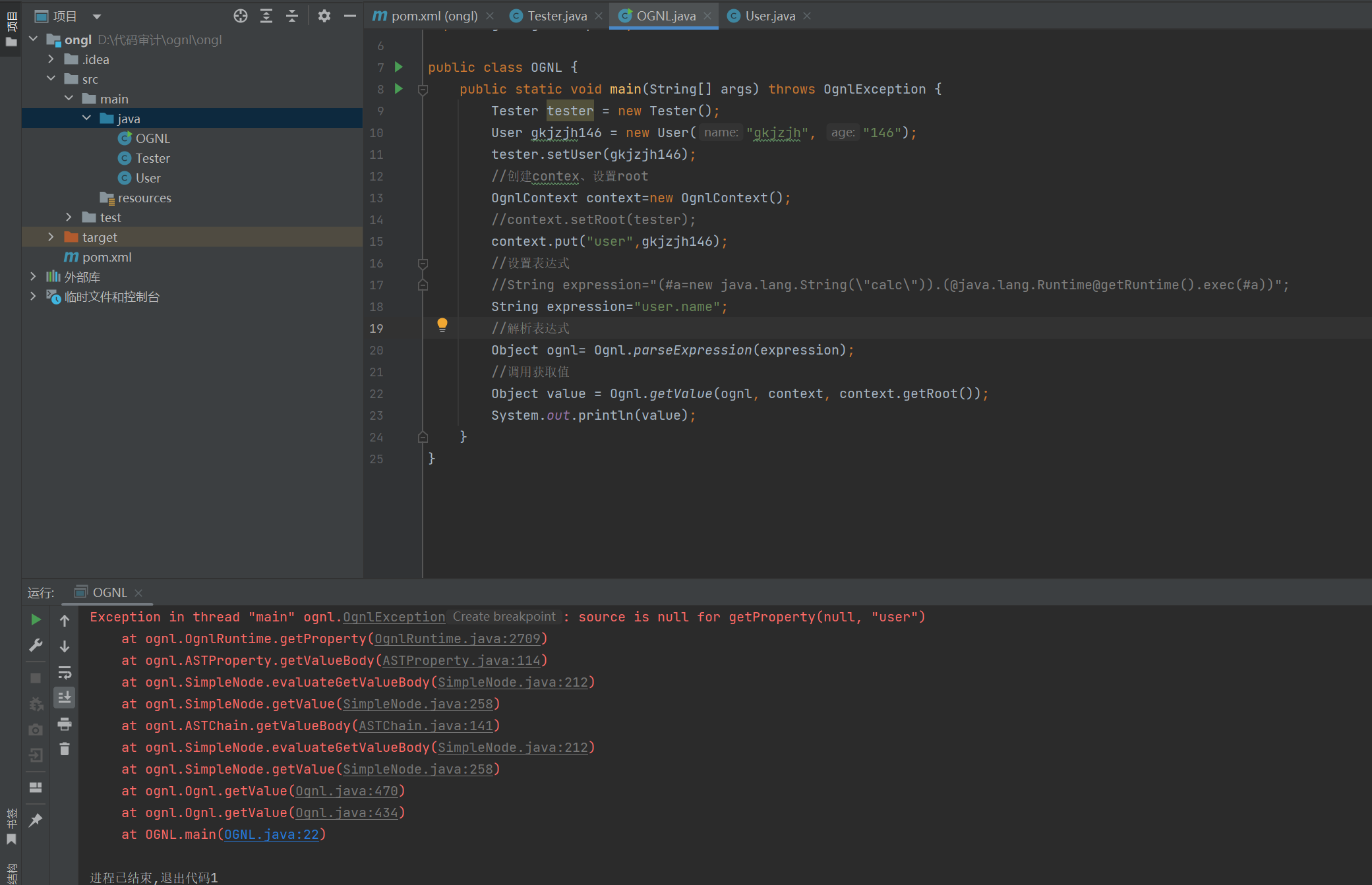Toggle scroll to end of console
The image size is (1372, 885).
pos(65,697)
